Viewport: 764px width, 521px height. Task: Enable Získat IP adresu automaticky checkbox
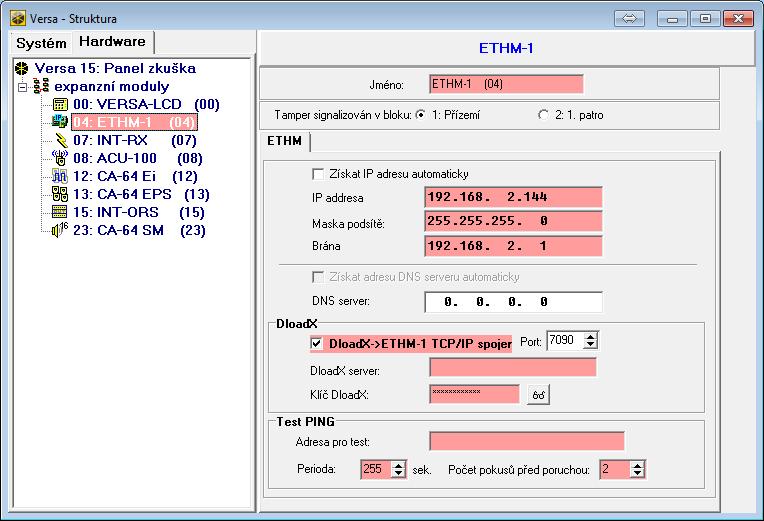(x=318, y=174)
